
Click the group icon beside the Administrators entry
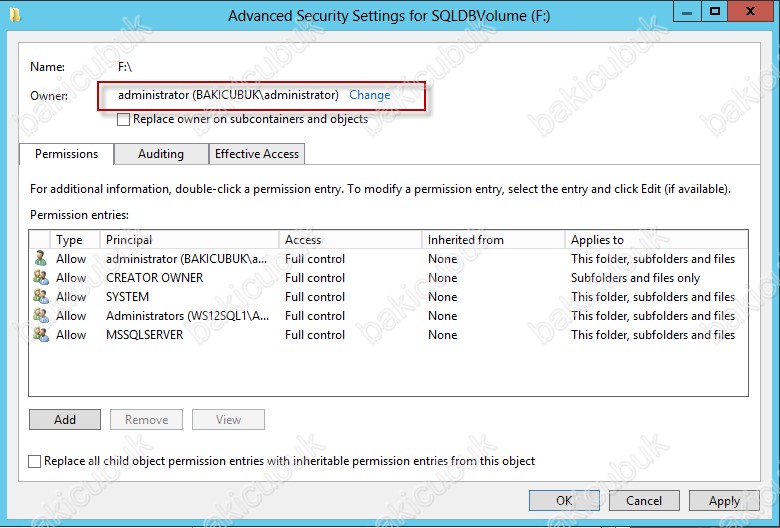click(x=40, y=316)
